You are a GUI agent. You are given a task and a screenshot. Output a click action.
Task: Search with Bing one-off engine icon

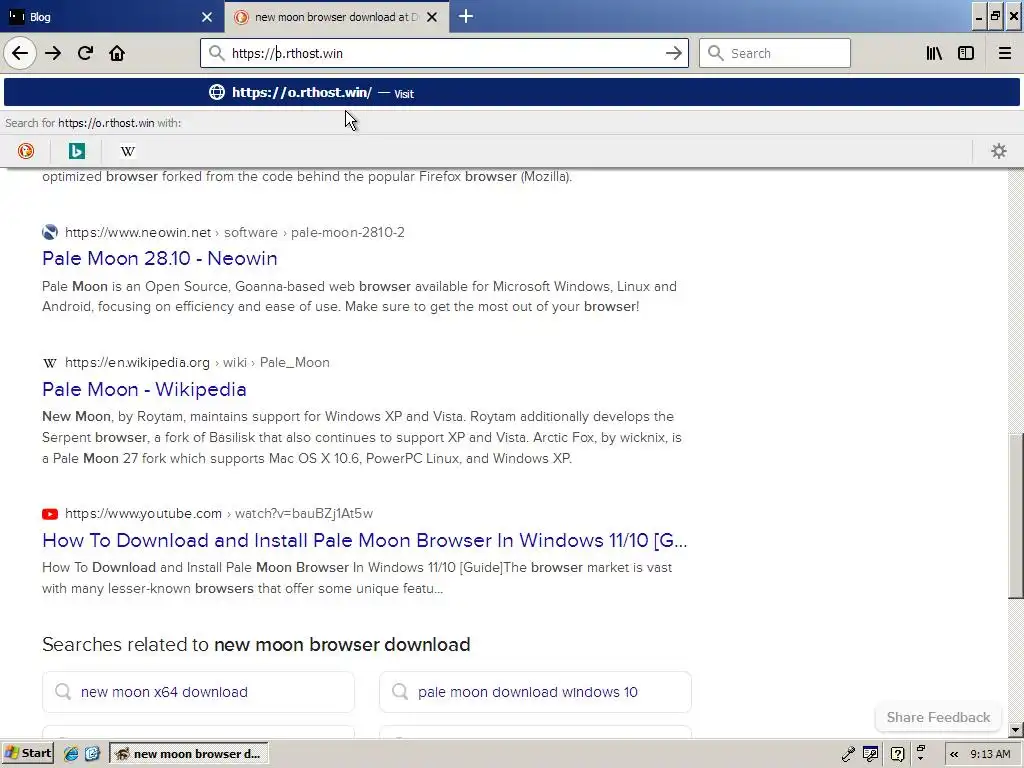coord(76,152)
